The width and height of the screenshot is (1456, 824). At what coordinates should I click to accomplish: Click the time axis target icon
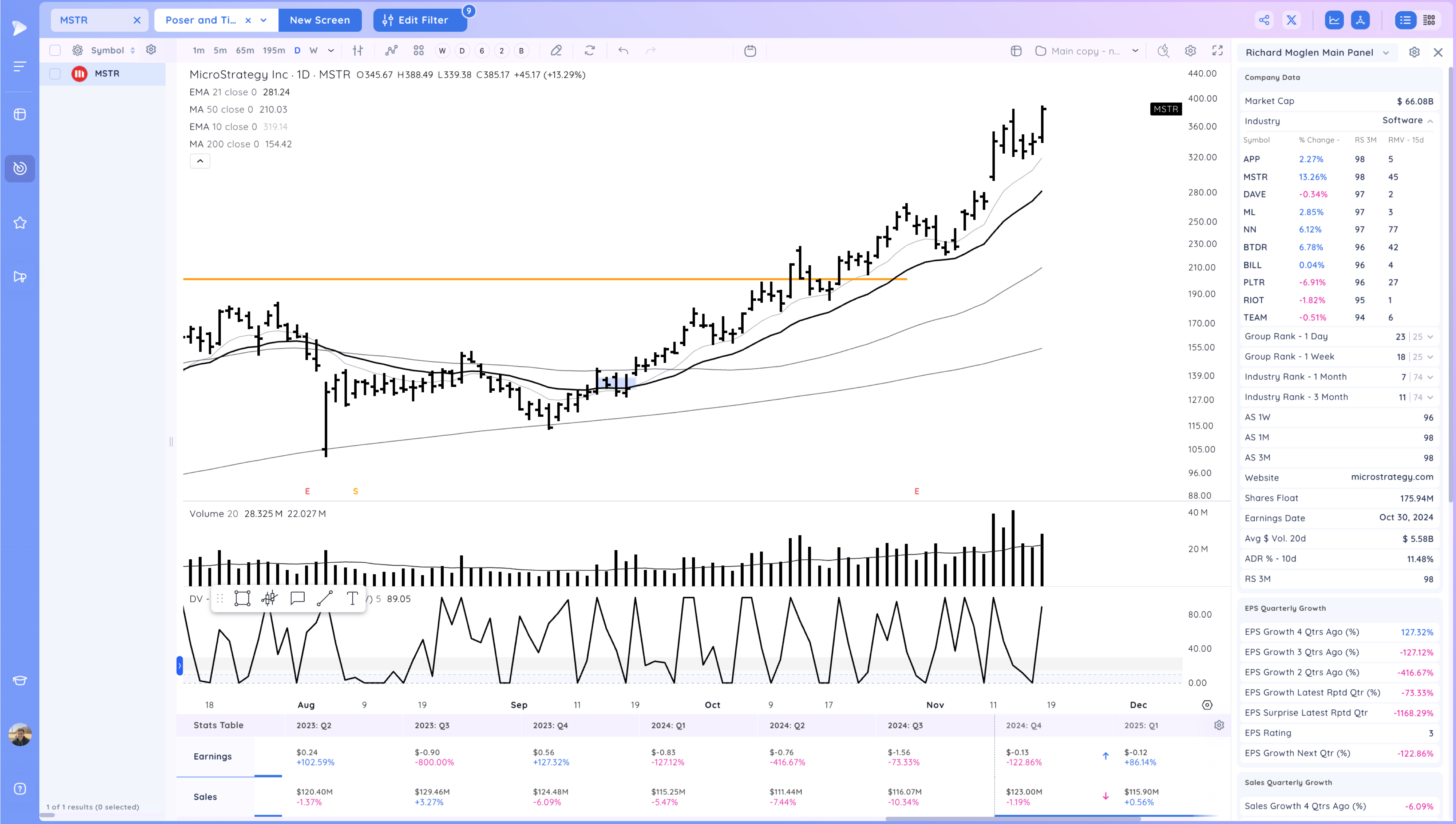click(x=1207, y=705)
